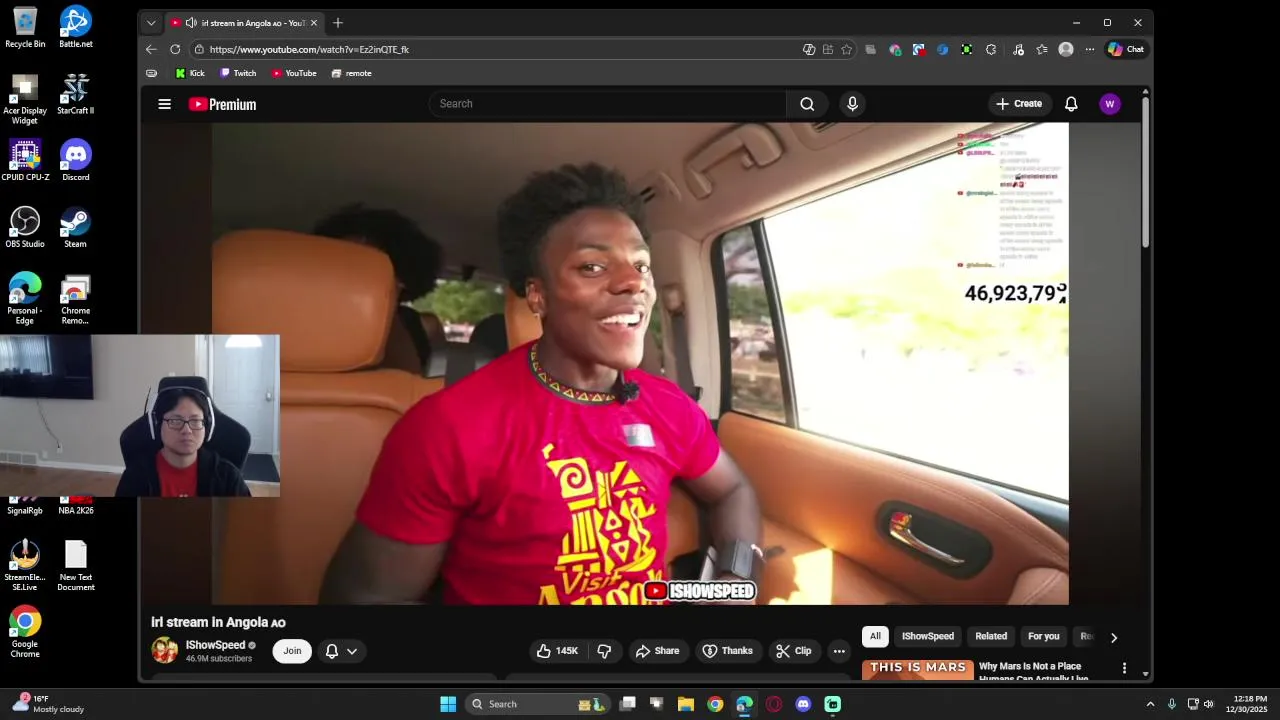
Task: Open the Edge media control icon
Action: coord(1018,49)
